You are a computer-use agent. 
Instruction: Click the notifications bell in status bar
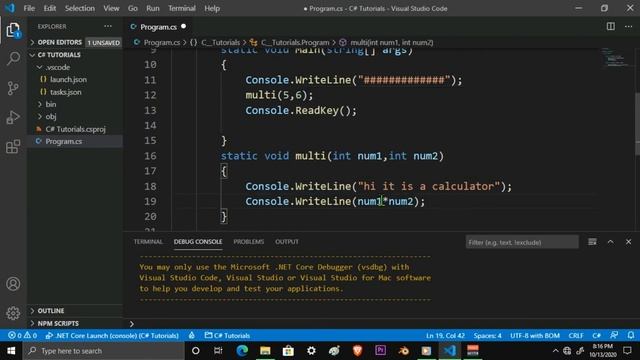coord(631,336)
